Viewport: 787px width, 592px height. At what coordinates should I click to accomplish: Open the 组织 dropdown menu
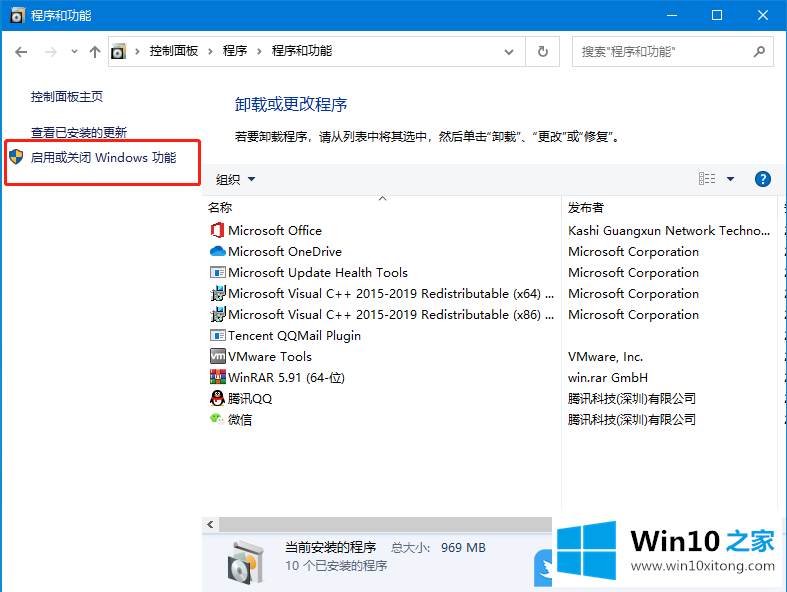235,179
